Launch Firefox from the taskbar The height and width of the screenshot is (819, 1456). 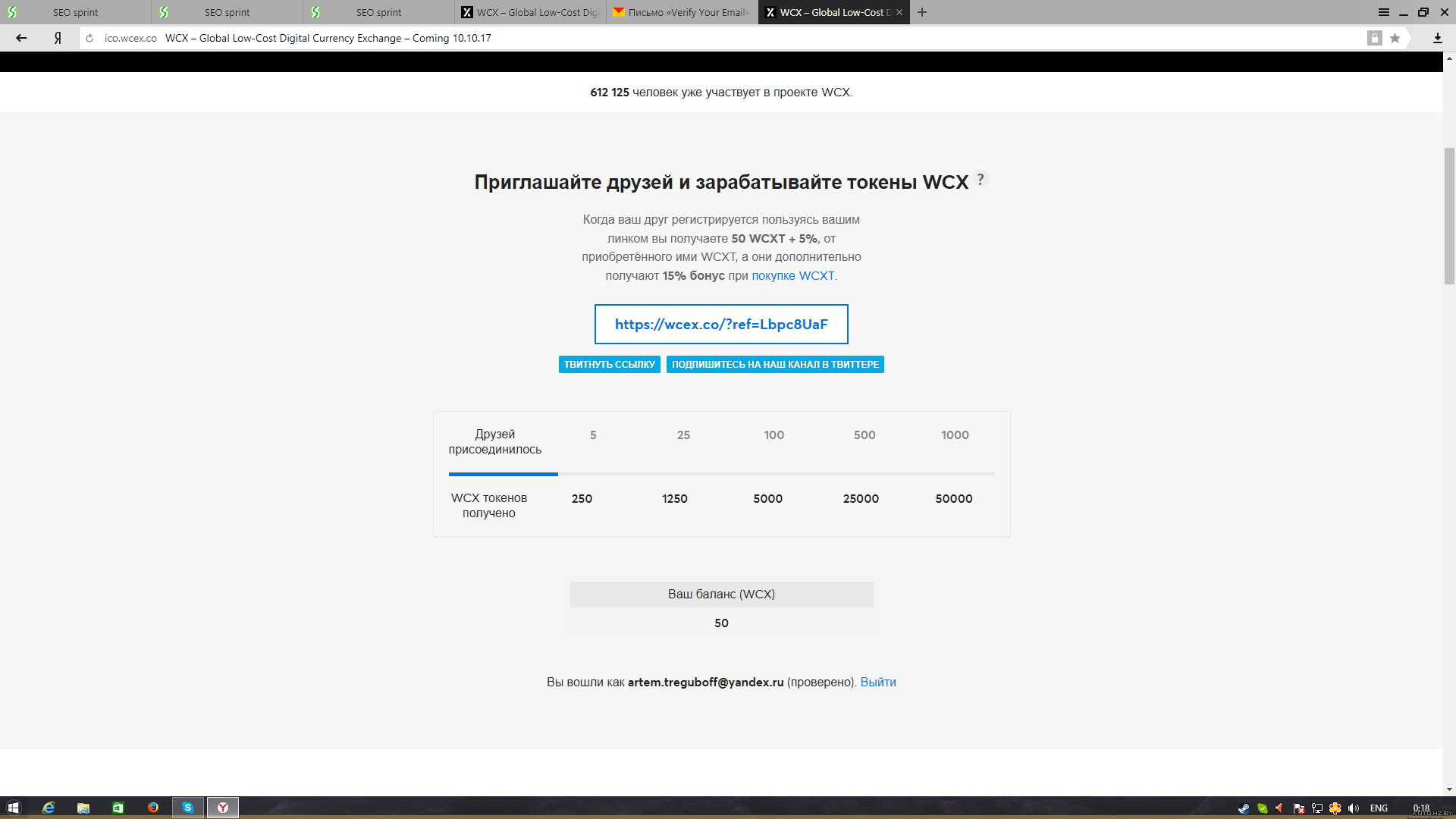tap(152, 808)
